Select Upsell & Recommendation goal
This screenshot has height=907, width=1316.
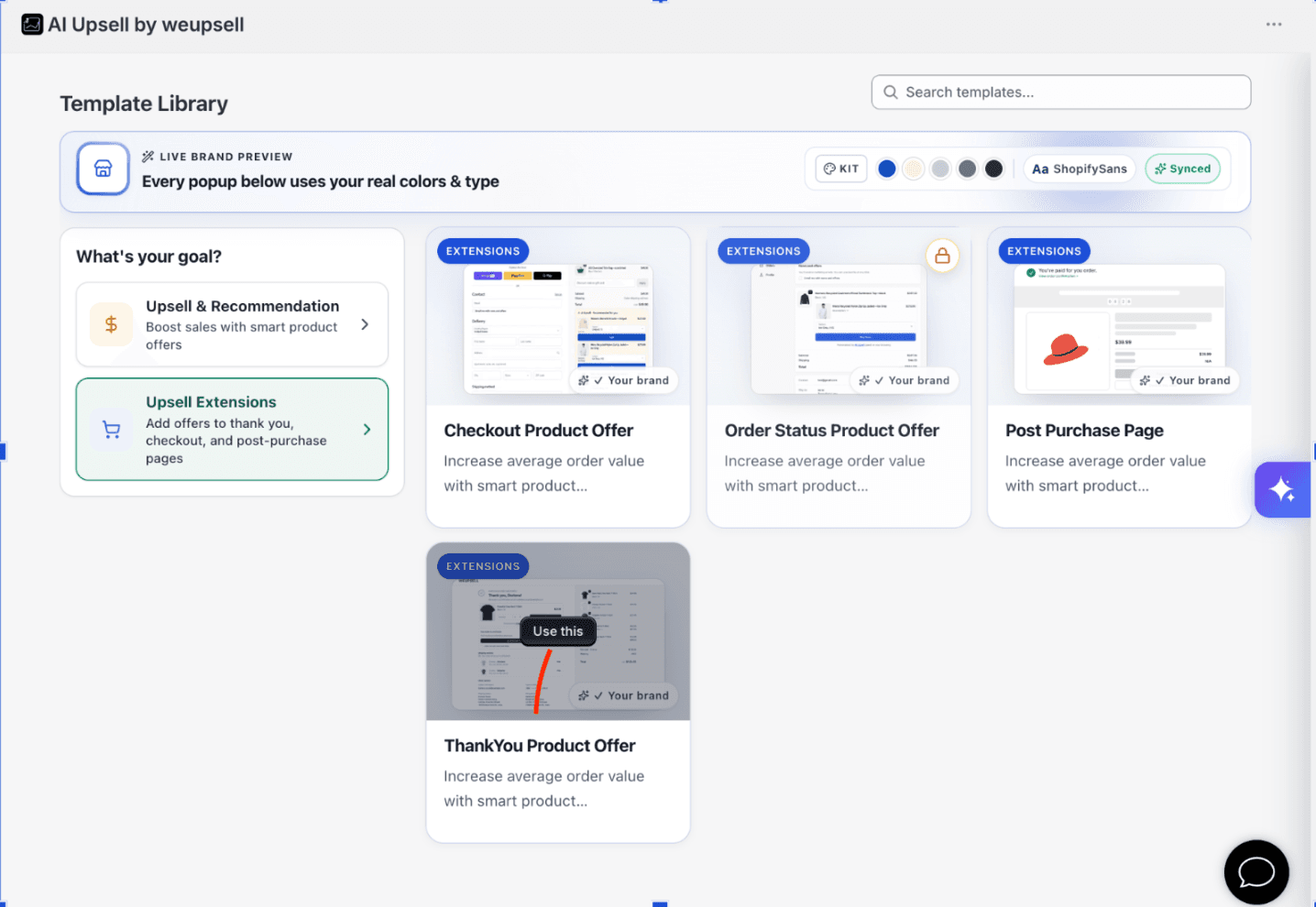[232, 324]
